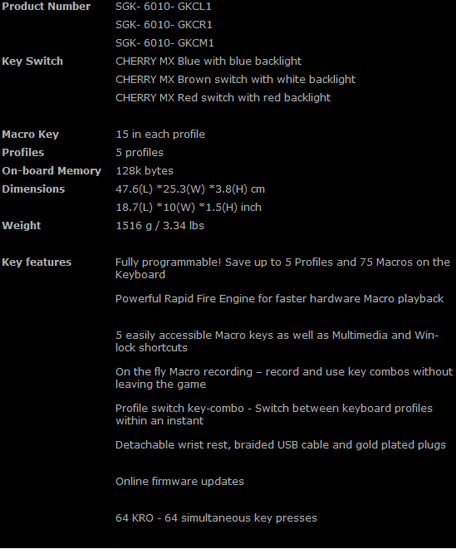The width and height of the screenshot is (456, 549).
Task: Click the Online firmware updates text
Action: pos(180,481)
